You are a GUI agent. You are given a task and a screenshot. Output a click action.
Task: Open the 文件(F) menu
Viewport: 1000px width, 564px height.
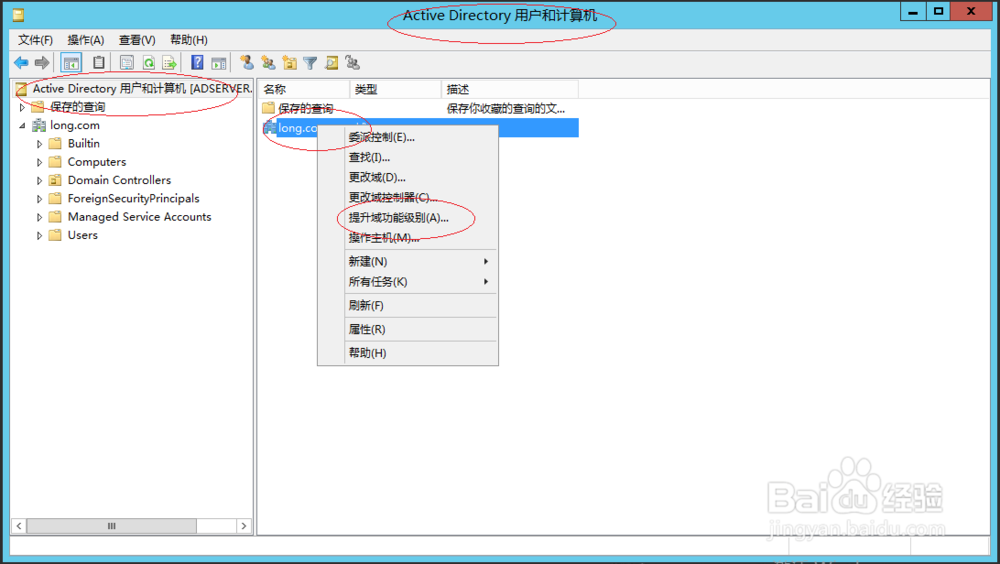pyautogui.click(x=35, y=40)
